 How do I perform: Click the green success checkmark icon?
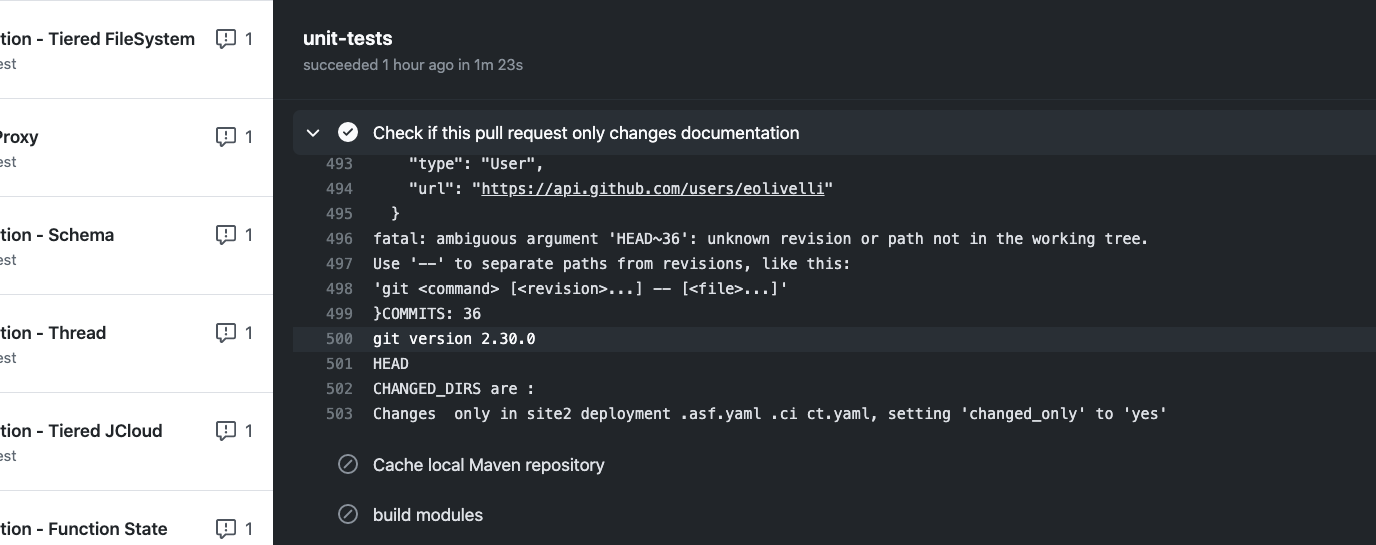[x=348, y=133]
